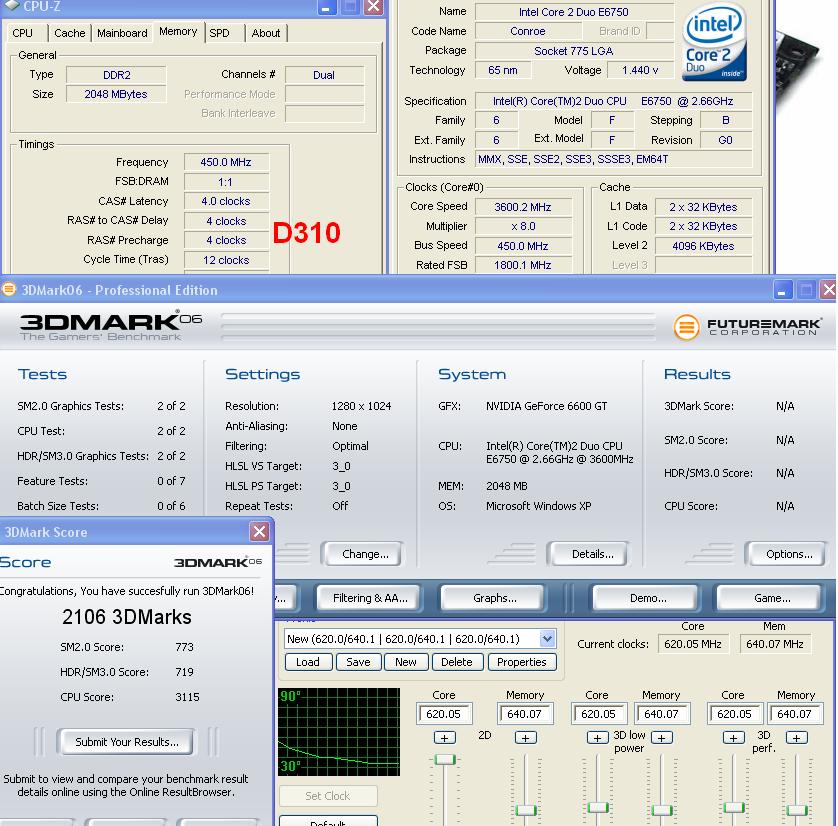Click the GFX value NVIDIA GeForce 6600 GT
The width and height of the screenshot is (838, 826).
(546, 406)
